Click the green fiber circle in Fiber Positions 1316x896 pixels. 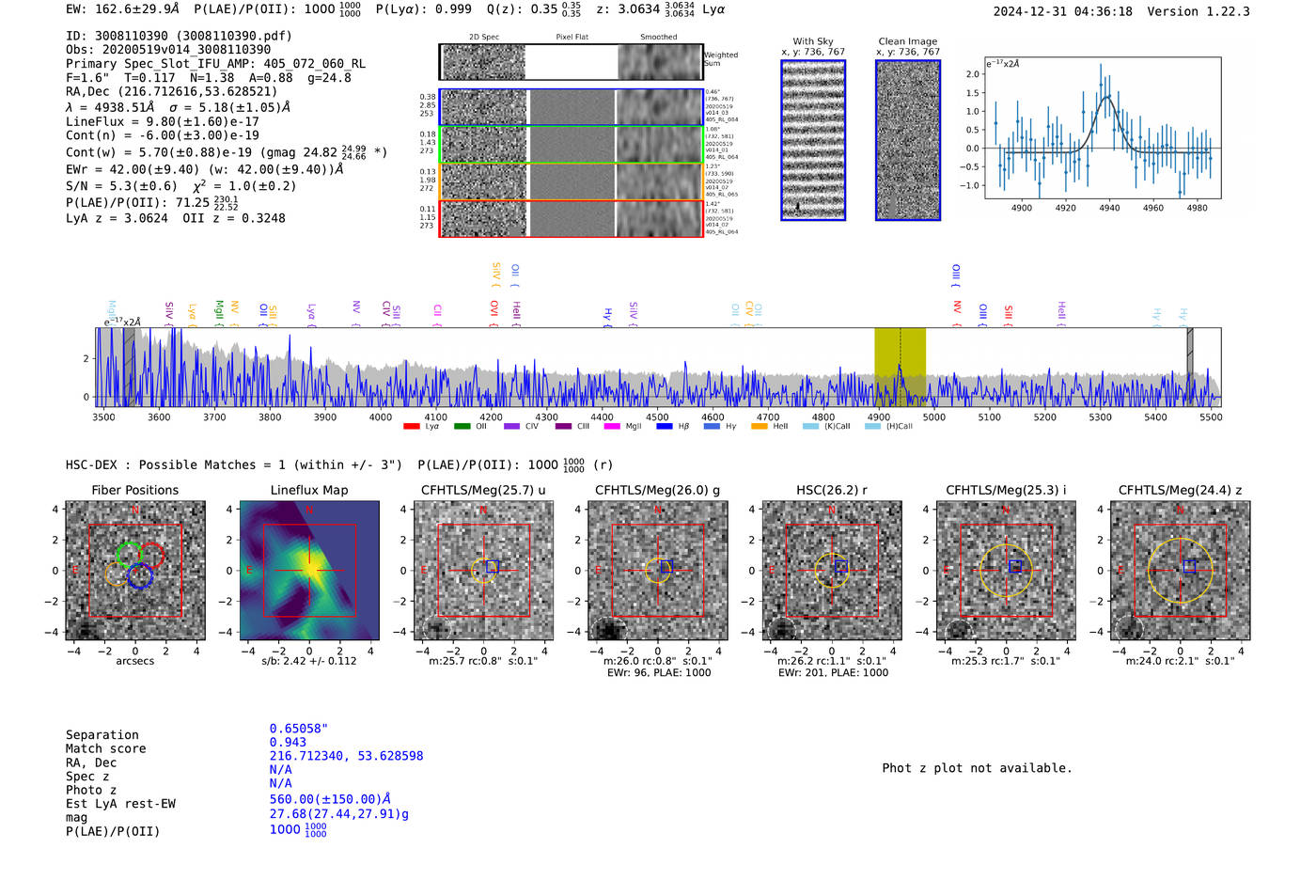pos(129,555)
